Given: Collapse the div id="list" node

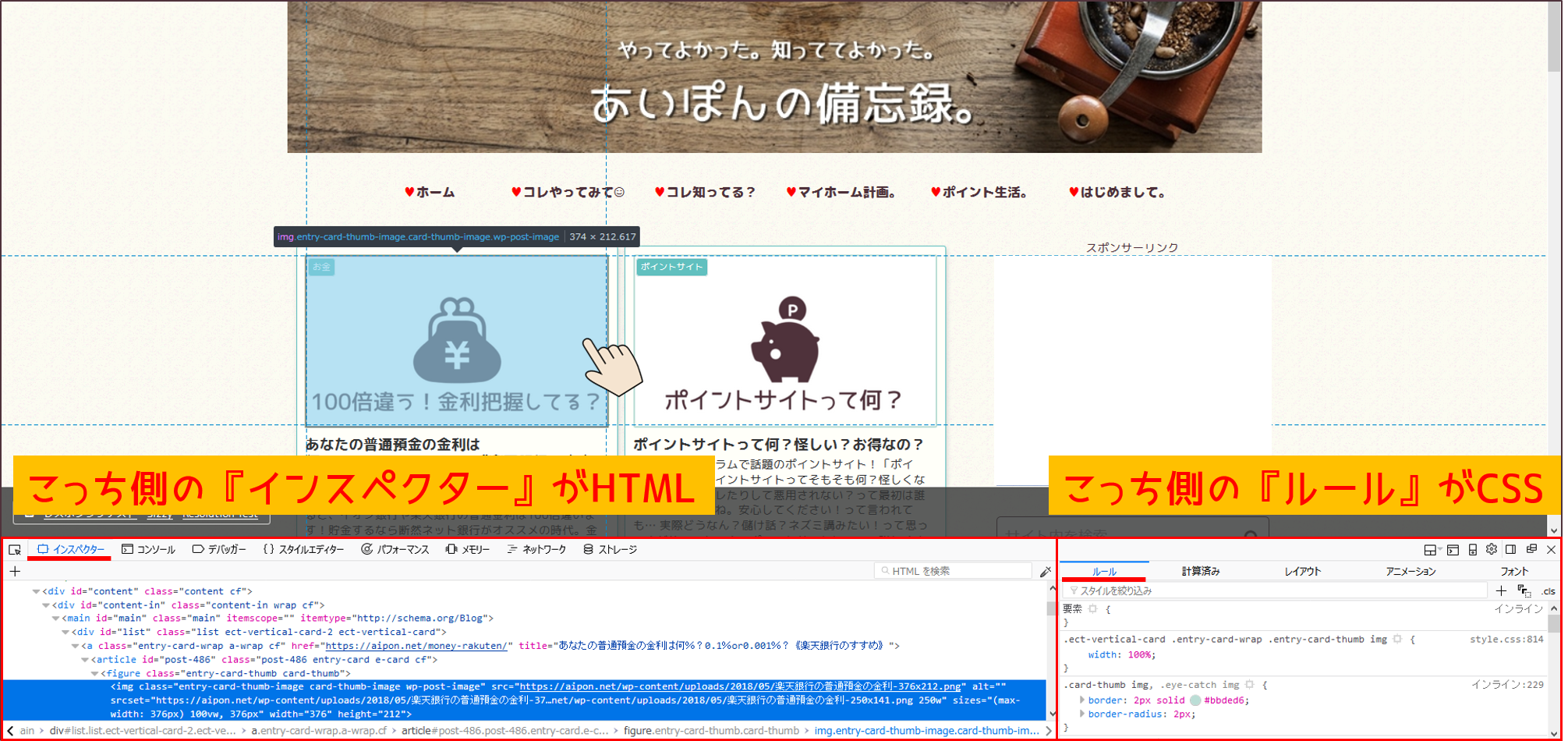Looking at the screenshot, I should coord(65,633).
